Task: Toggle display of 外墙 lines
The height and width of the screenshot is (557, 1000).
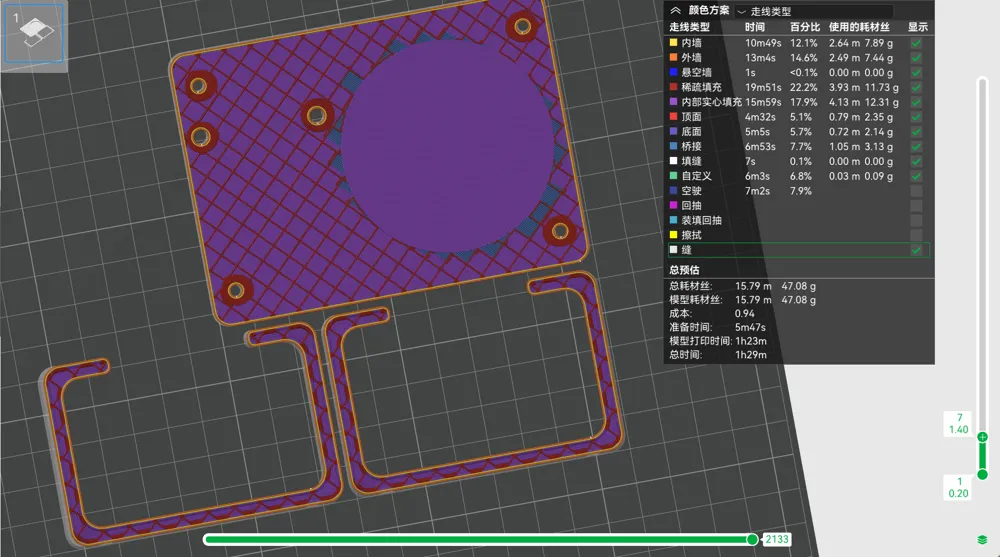Action: point(916,58)
